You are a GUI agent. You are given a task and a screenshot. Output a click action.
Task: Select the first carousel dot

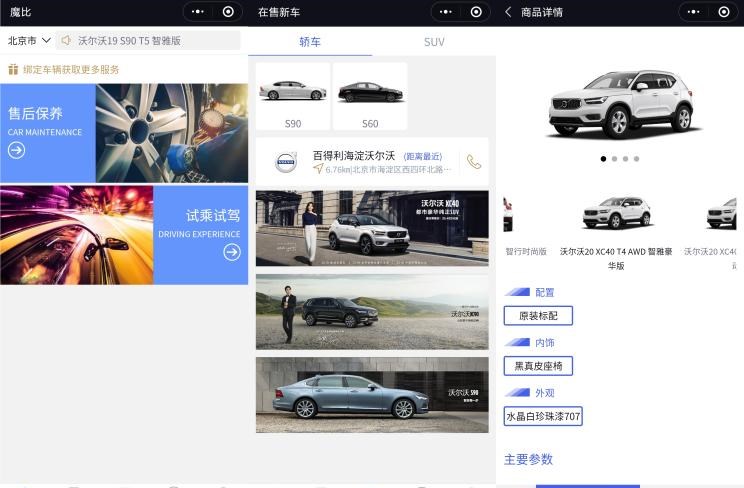coord(603,159)
